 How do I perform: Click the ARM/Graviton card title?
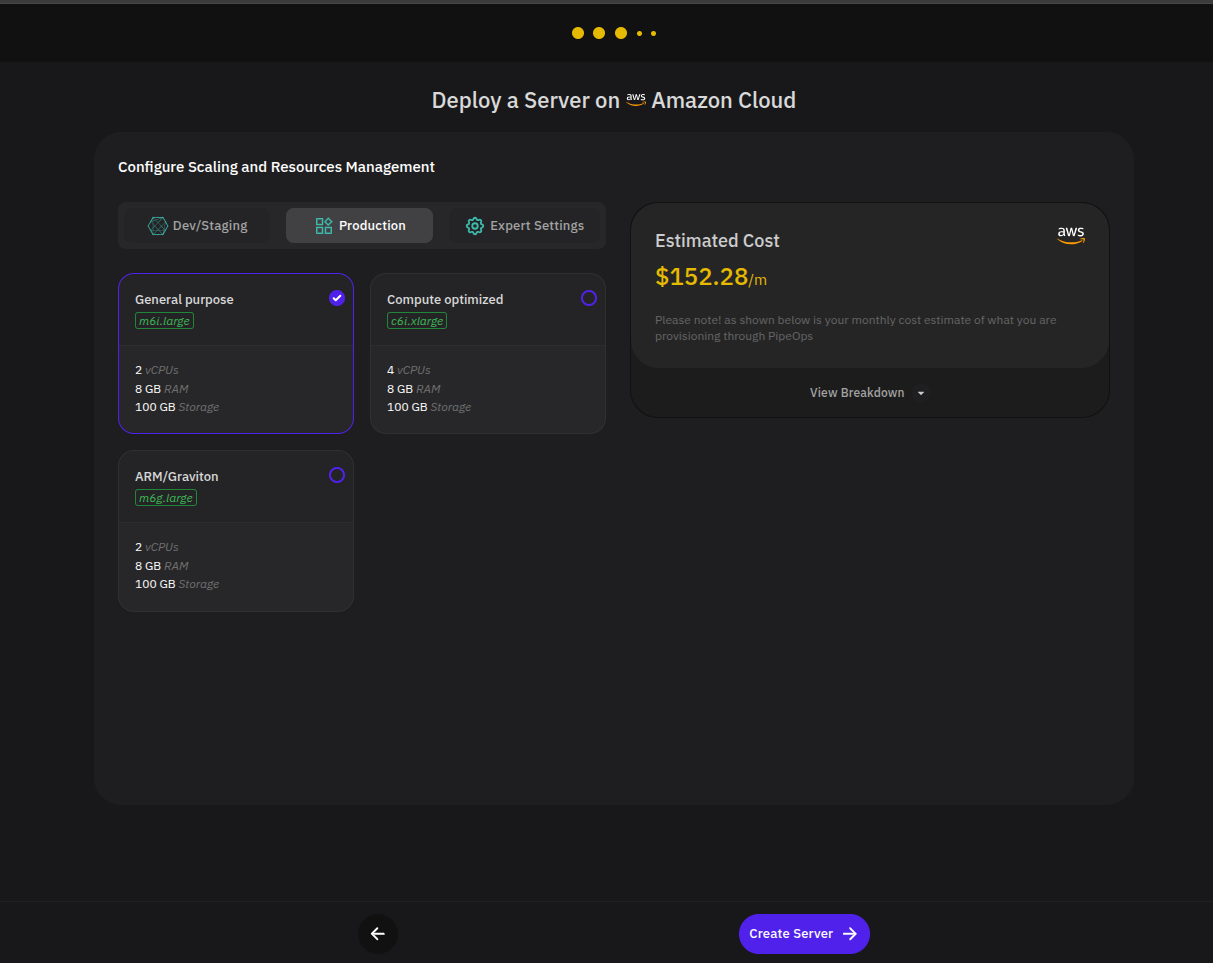pos(177,477)
